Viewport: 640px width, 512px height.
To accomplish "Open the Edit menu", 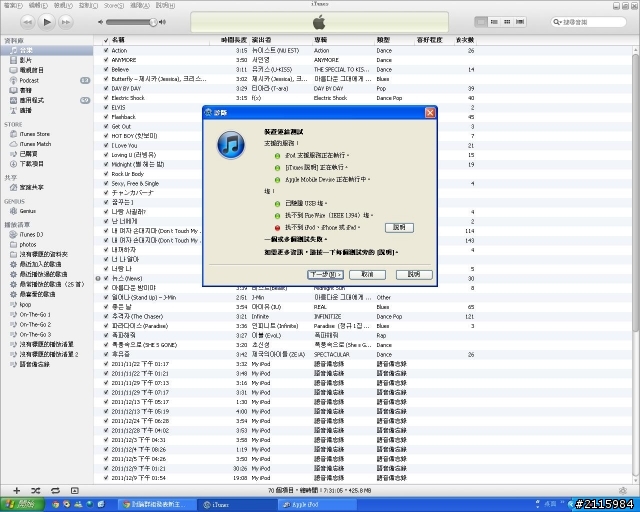I will click(x=38, y=5).
